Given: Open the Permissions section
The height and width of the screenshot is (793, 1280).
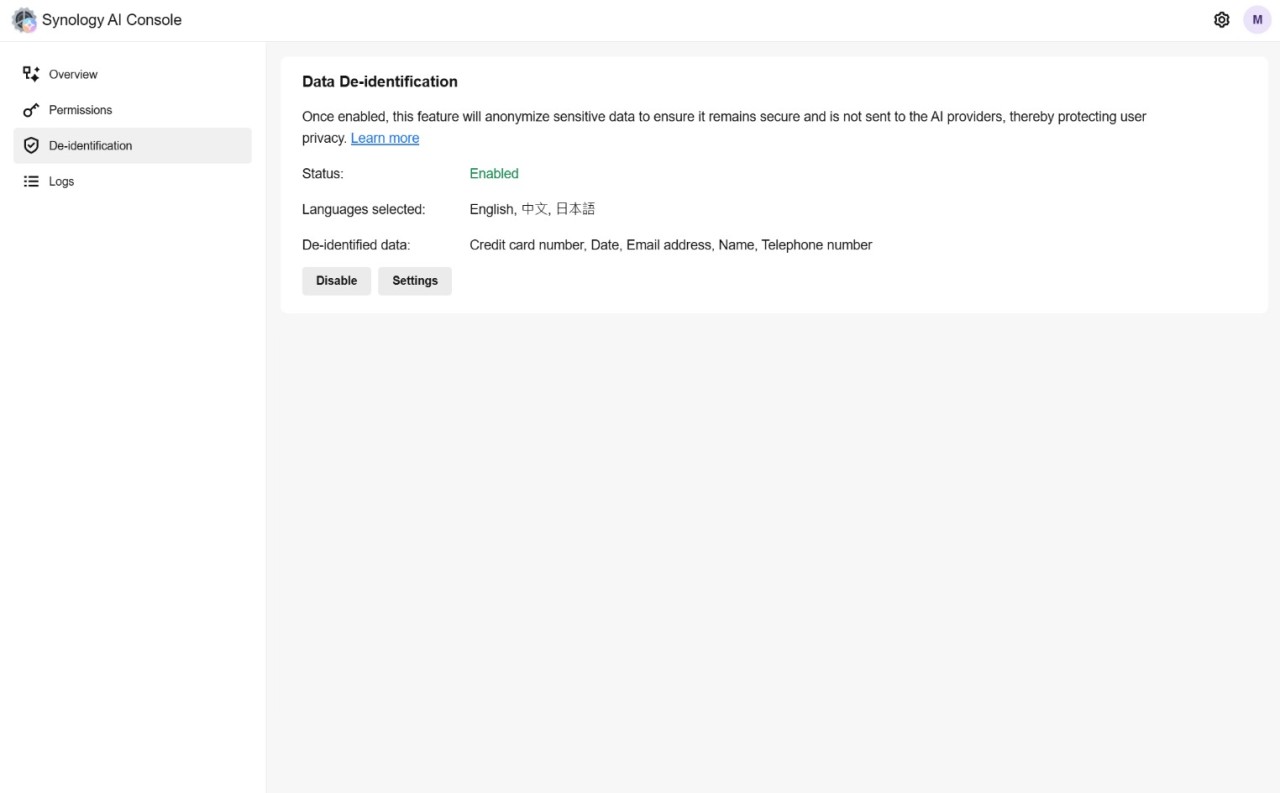Looking at the screenshot, I should click(x=80, y=110).
